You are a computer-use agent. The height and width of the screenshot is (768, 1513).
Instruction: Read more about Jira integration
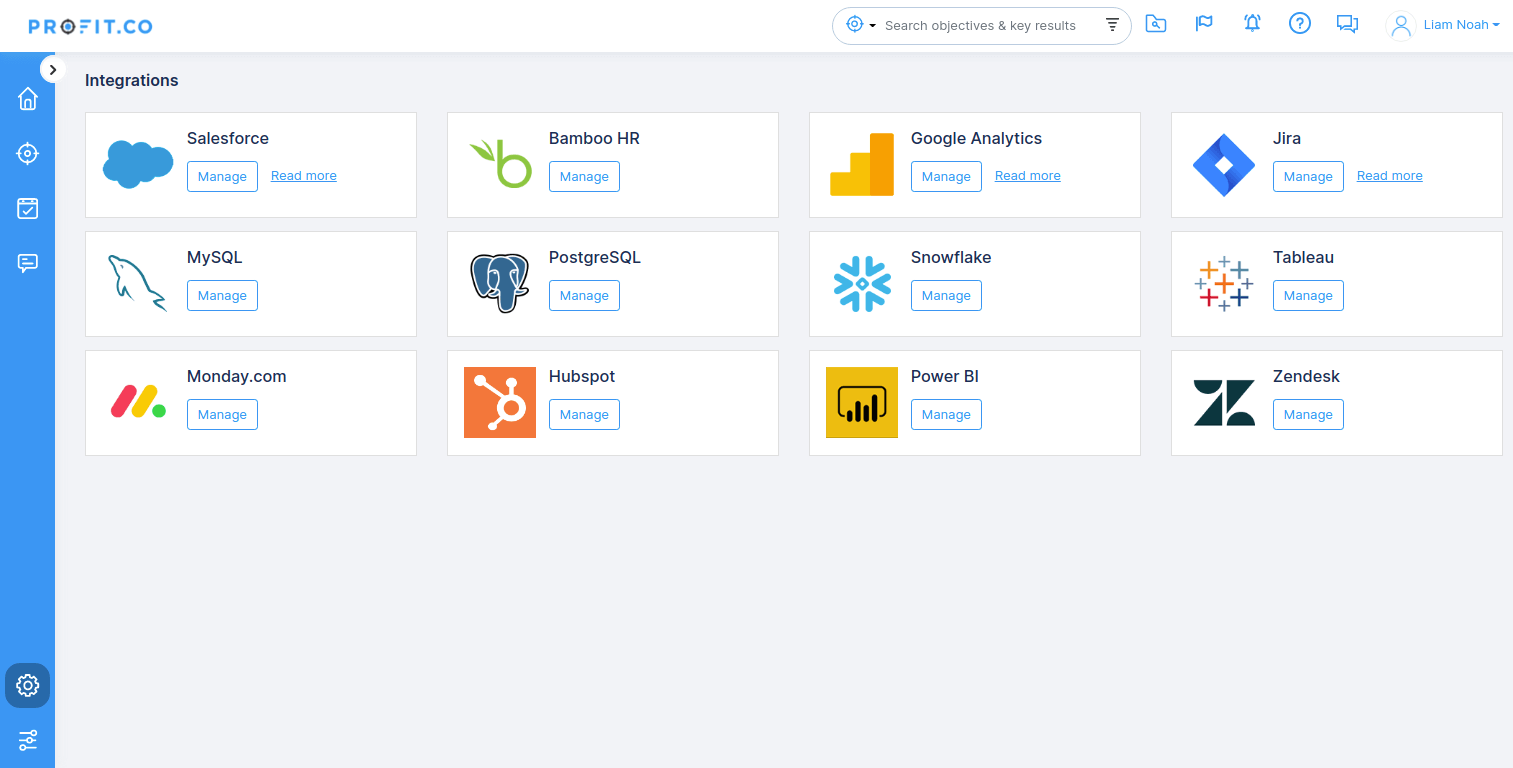1390,176
